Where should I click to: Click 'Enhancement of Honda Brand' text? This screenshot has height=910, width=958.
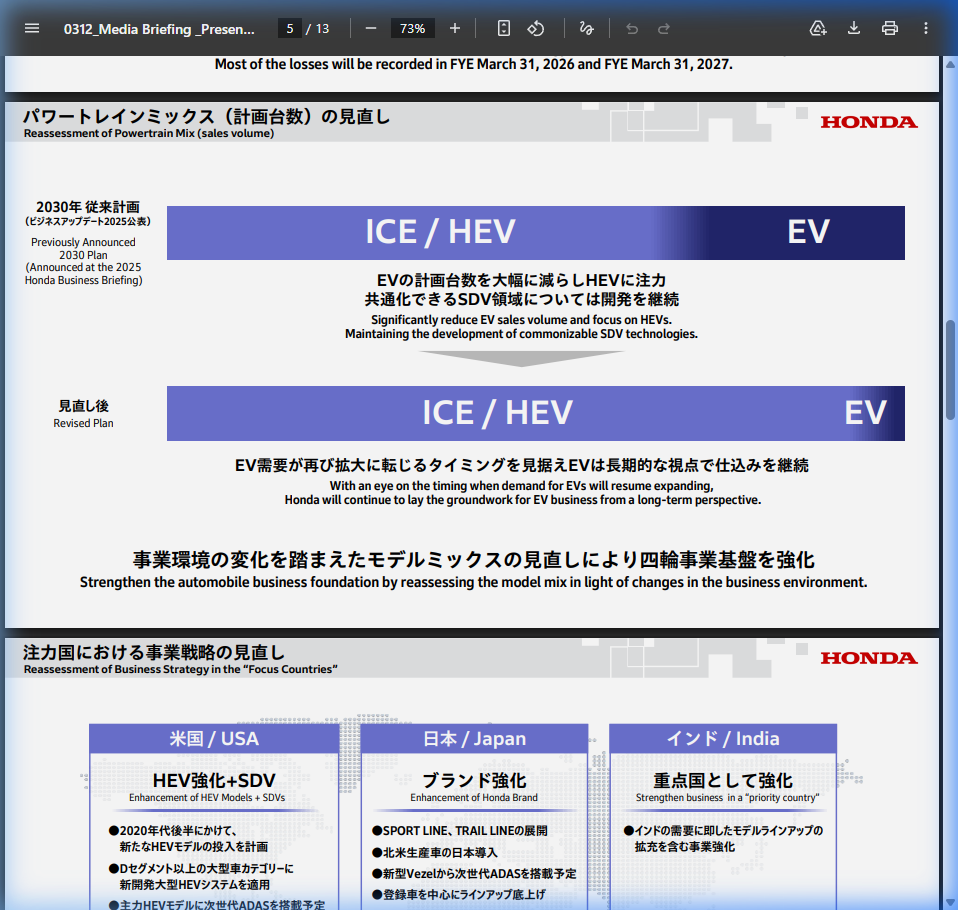474,798
